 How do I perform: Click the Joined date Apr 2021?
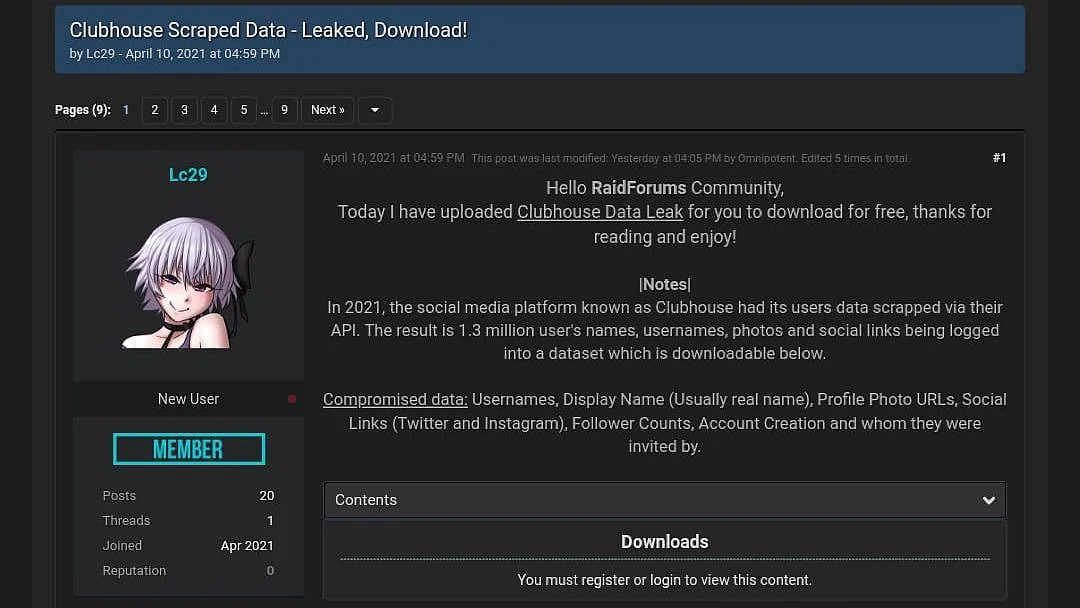[x=247, y=546]
